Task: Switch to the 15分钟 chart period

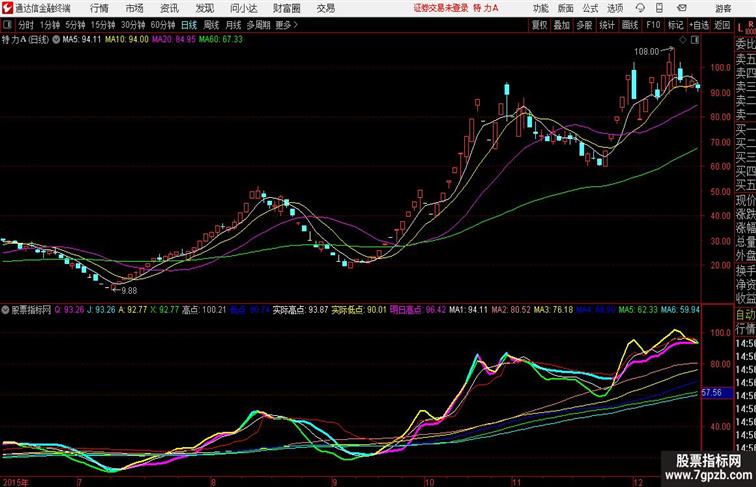Action: click(x=103, y=25)
